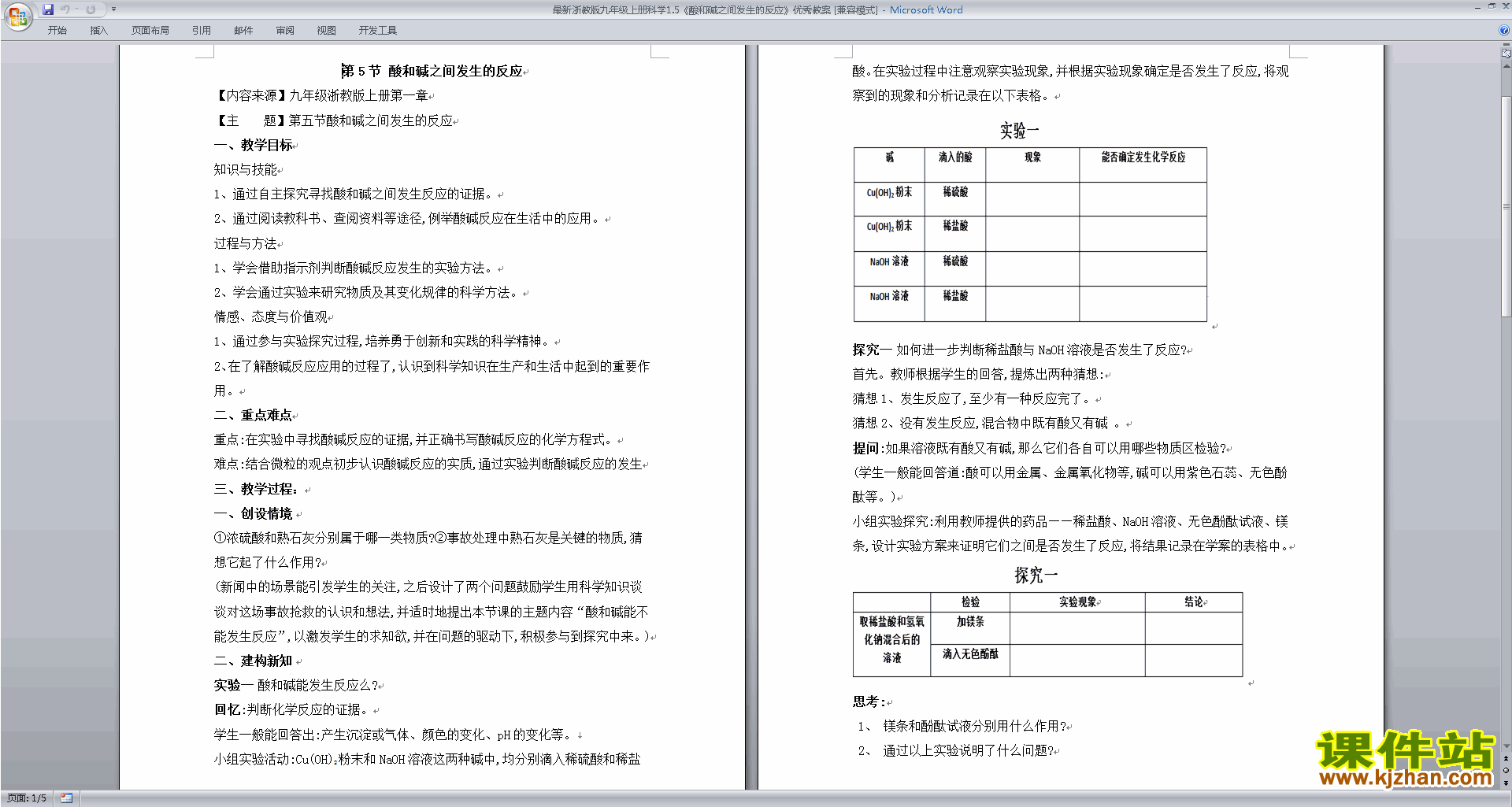Click the proofing status icon in status bar

66,798
